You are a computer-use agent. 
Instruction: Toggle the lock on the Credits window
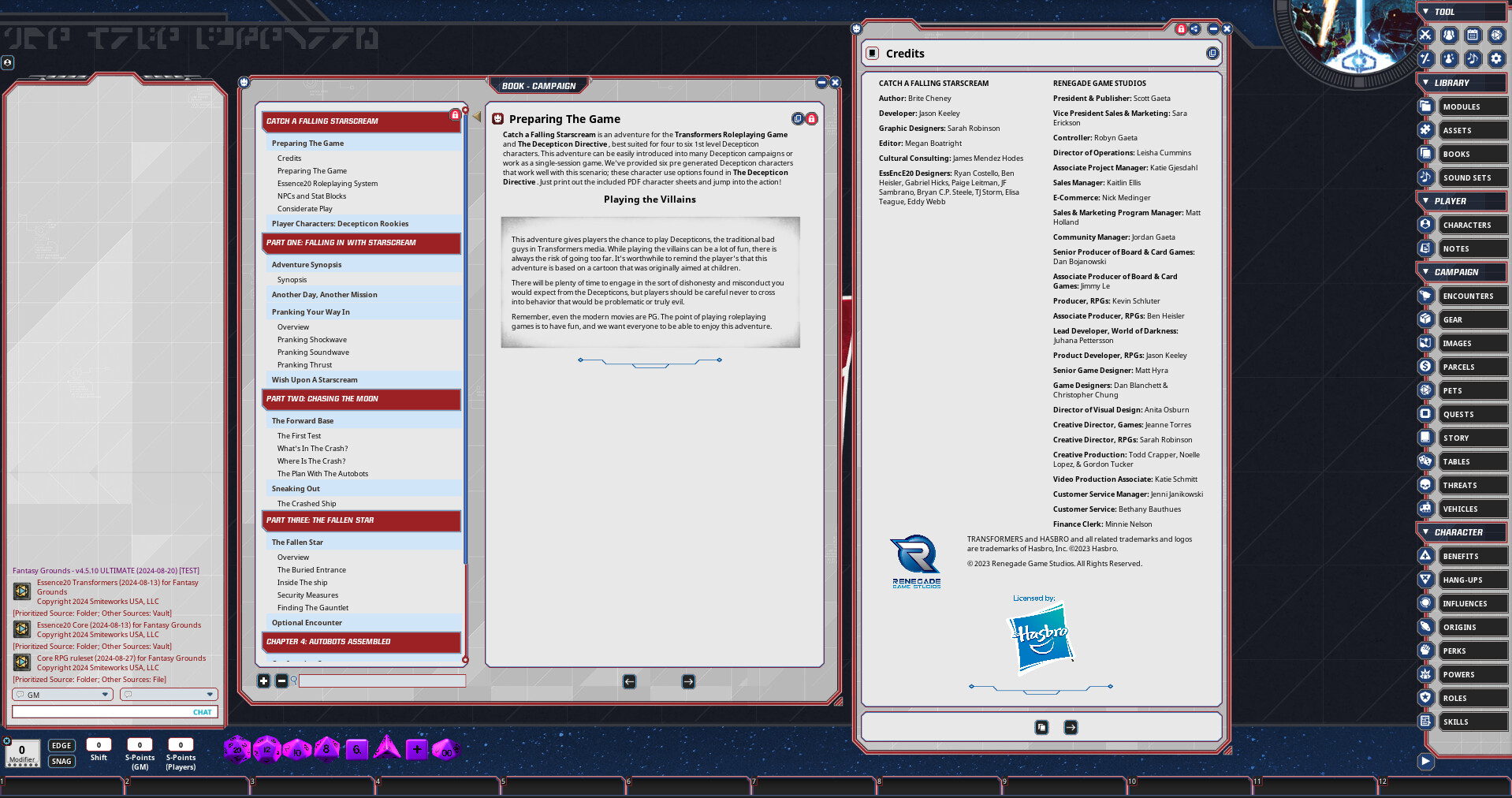pos(1181,28)
